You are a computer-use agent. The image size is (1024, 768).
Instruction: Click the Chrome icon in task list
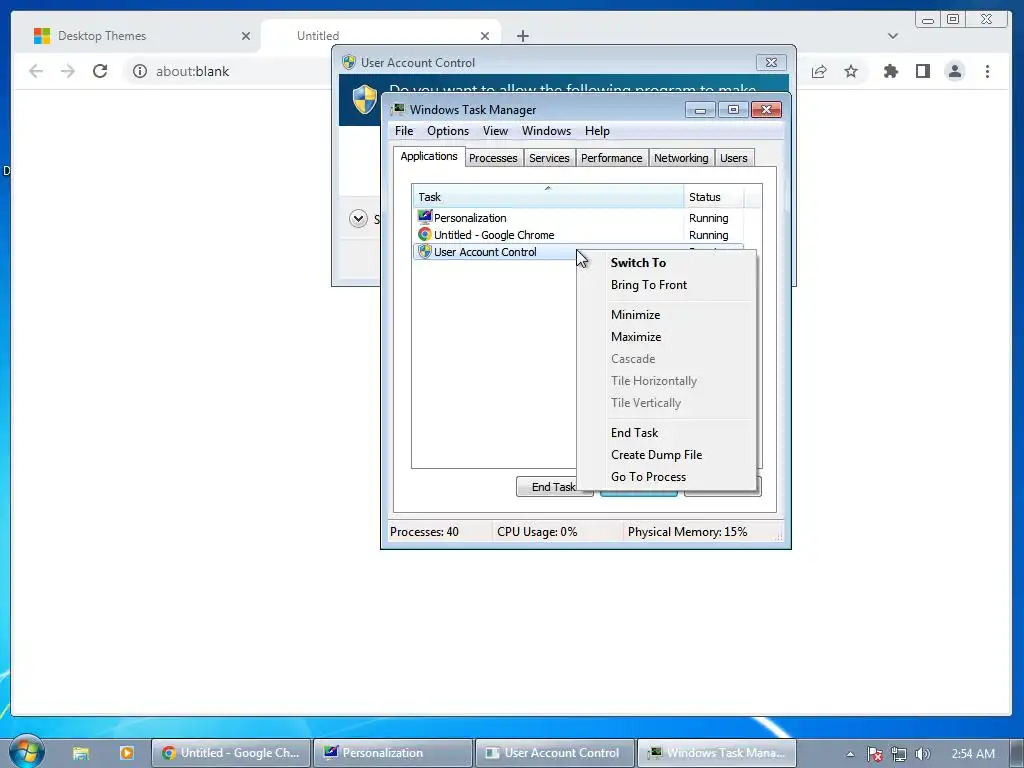425,234
